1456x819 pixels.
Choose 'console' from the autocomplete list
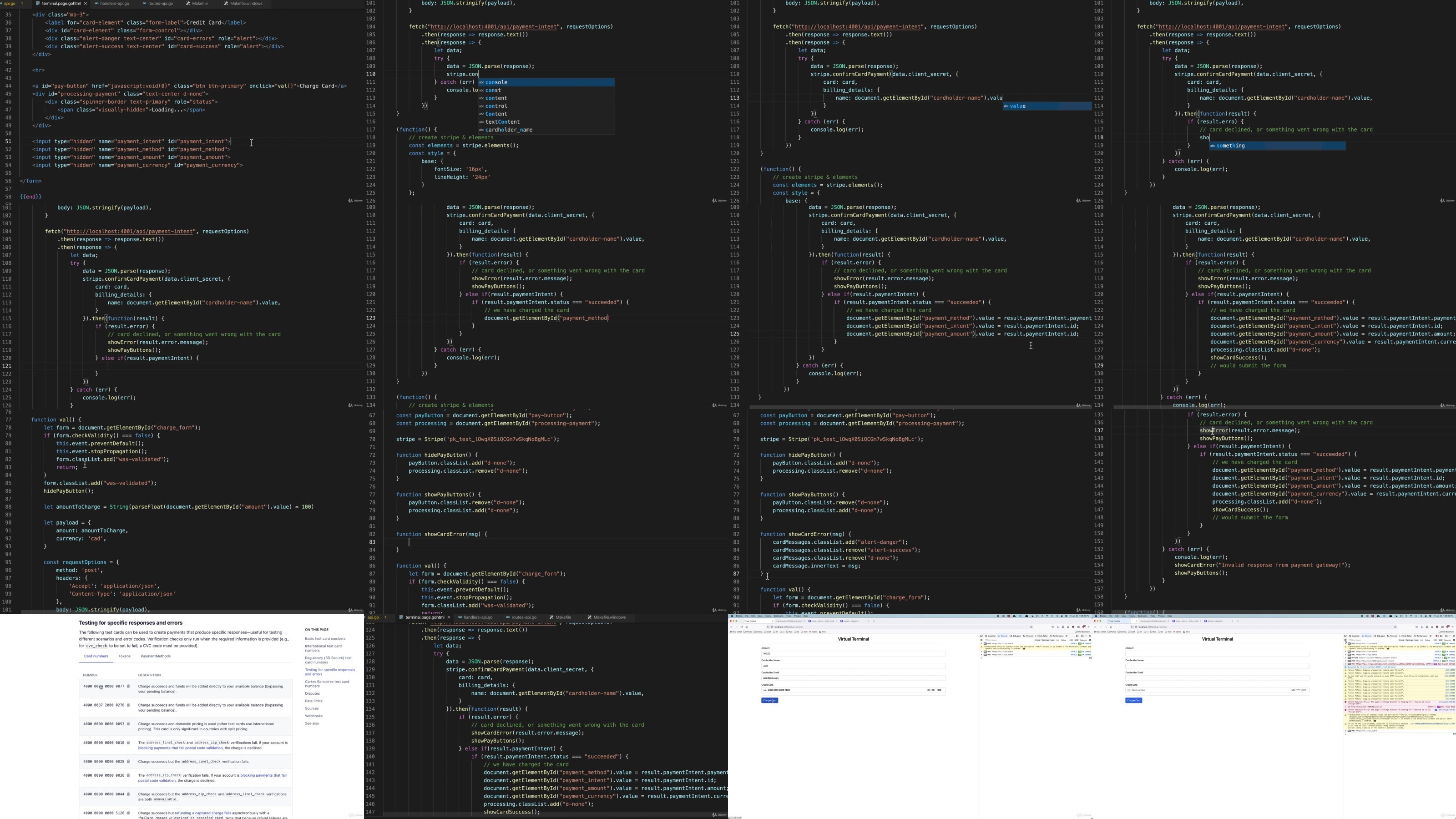pyautogui.click(x=546, y=82)
